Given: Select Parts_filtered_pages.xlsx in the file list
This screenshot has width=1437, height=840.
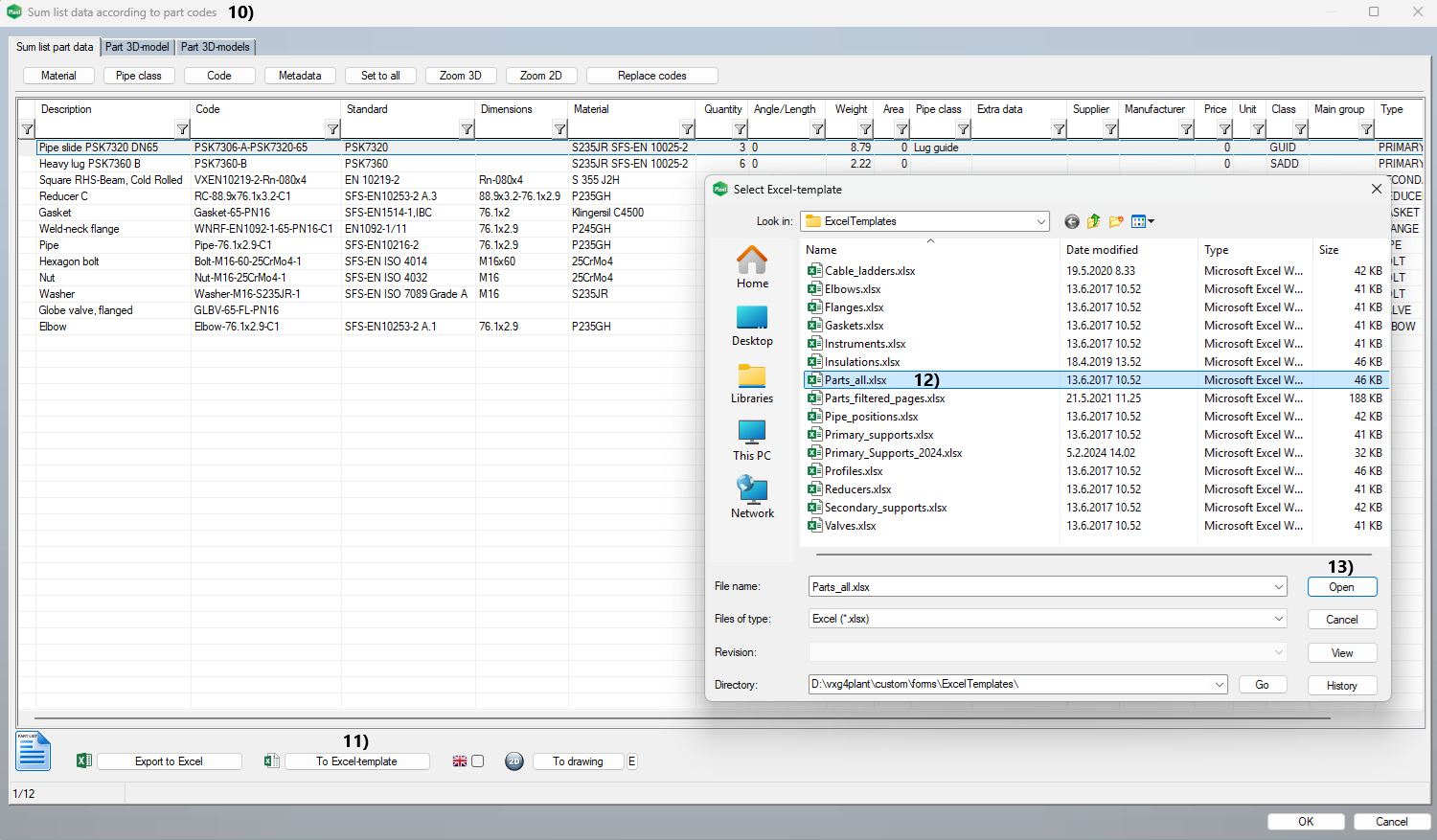Looking at the screenshot, I should pyautogui.click(x=884, y=398).
